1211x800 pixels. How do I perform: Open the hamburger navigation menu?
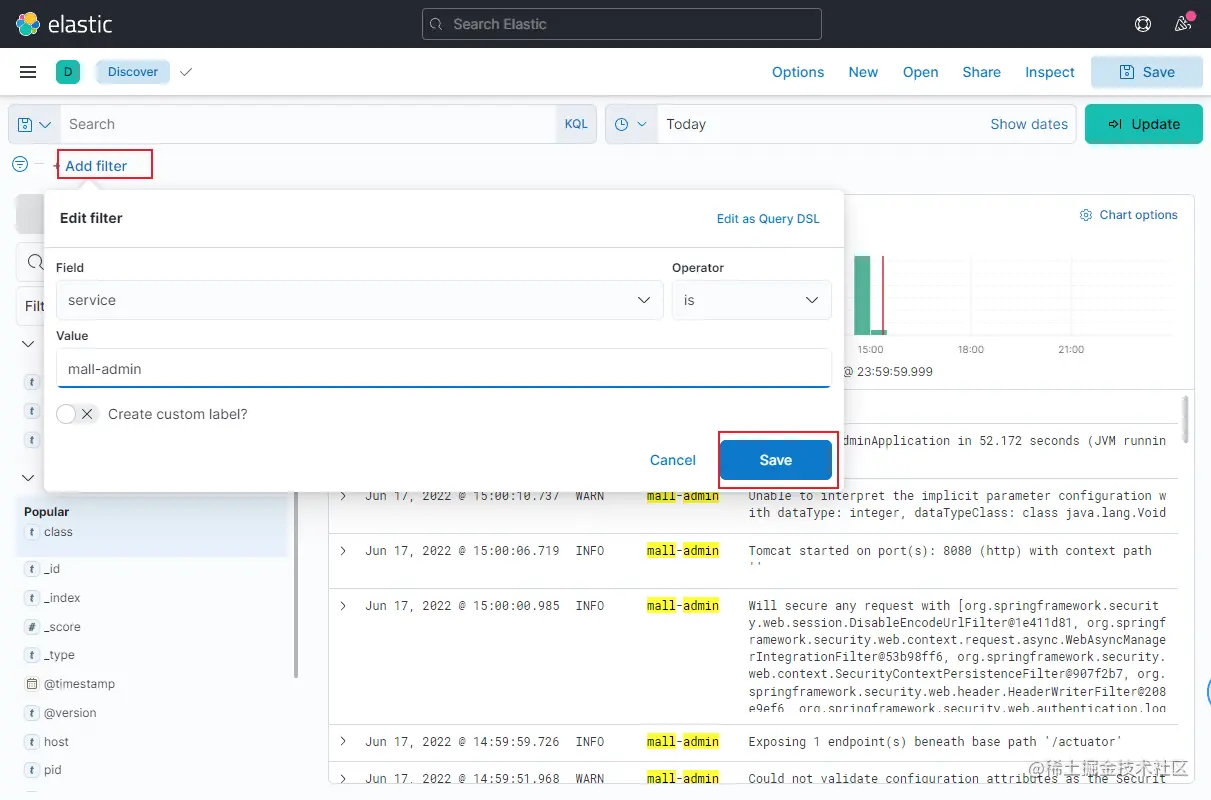pyautogui.click(x=28, y=72)
